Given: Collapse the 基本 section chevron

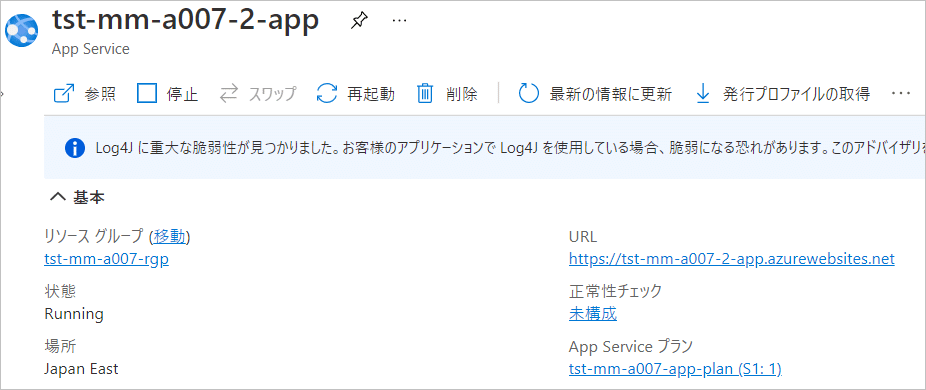Looking at the screenshot, I should pos(57,198).
